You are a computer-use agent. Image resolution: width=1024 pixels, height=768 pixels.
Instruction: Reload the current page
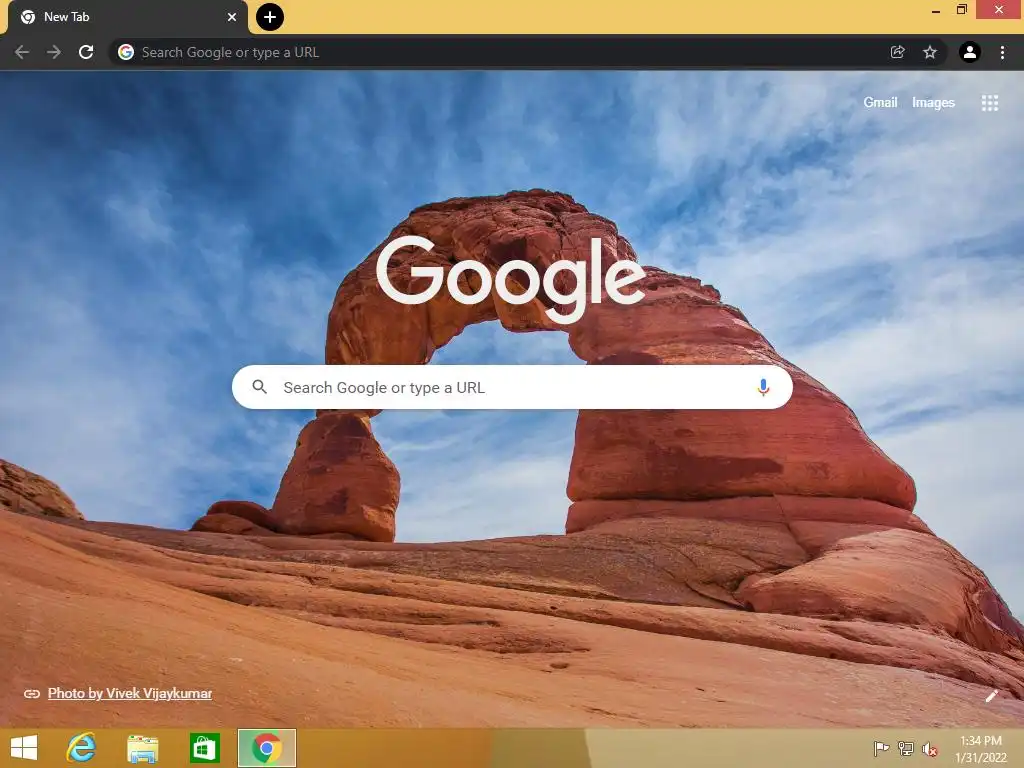[x=86, y=52]
